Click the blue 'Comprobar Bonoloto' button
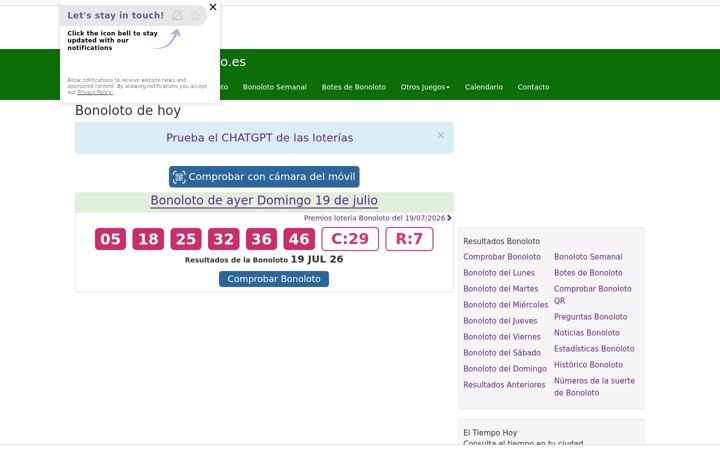Screen dimensions: 720x450 (x=274, y=279)
